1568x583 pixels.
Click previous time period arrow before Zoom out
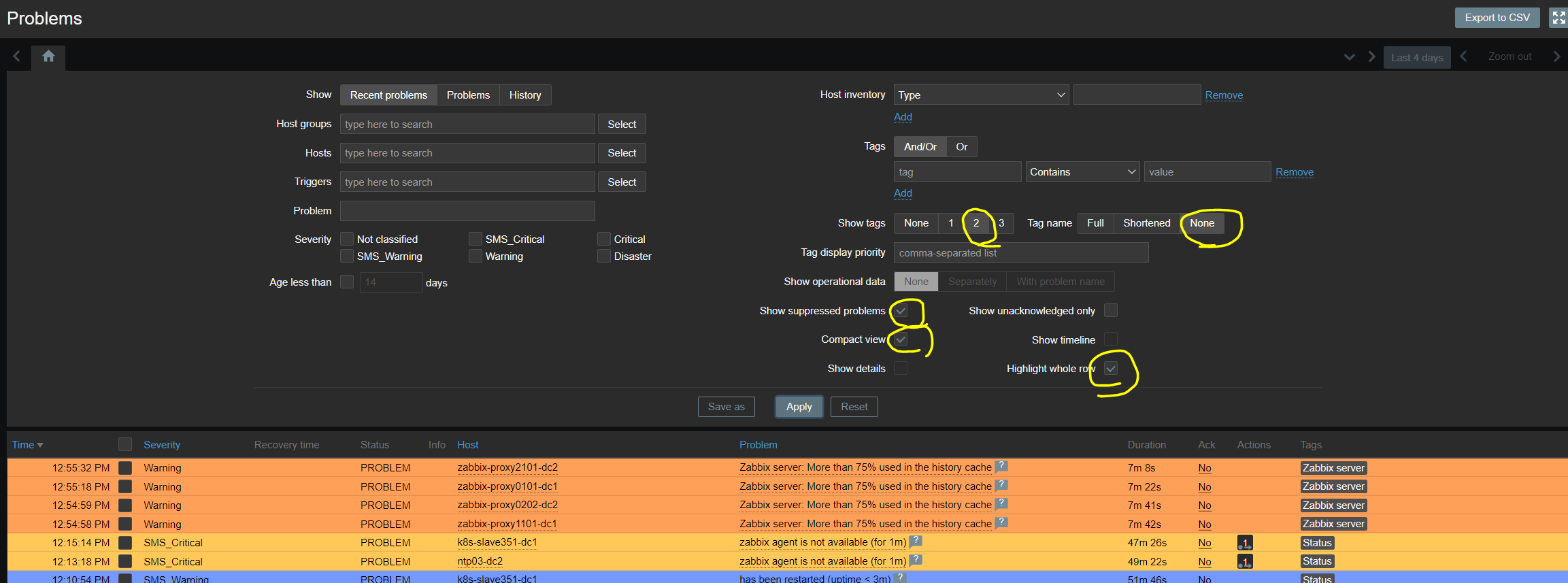tap(1463, 56)
